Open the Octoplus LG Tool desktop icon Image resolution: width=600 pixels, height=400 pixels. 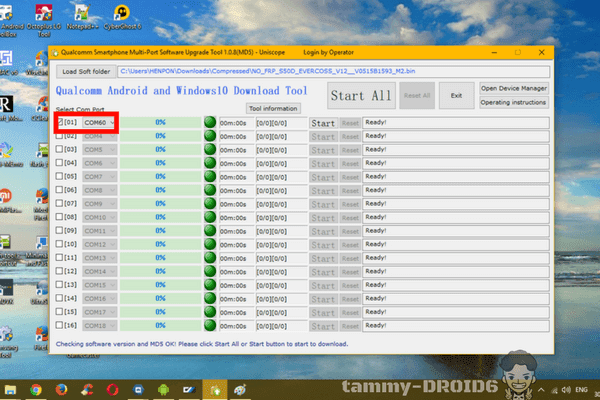[x=44, y=20]
